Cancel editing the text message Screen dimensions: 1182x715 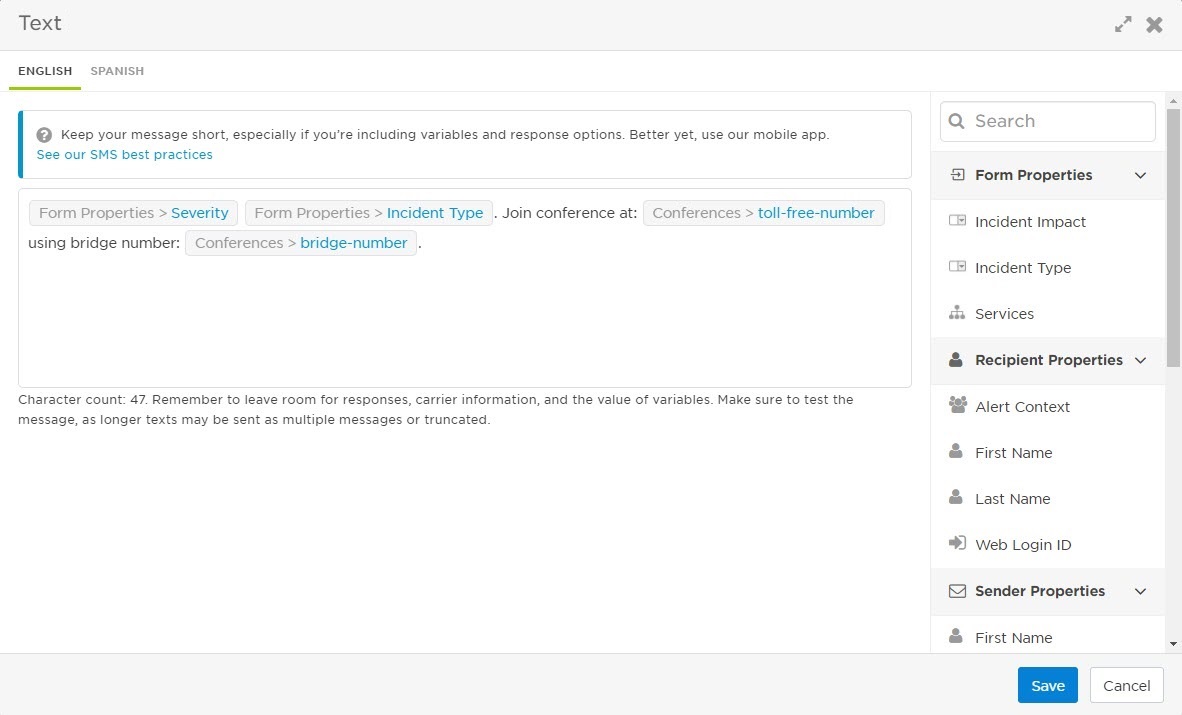[1126, 686]
